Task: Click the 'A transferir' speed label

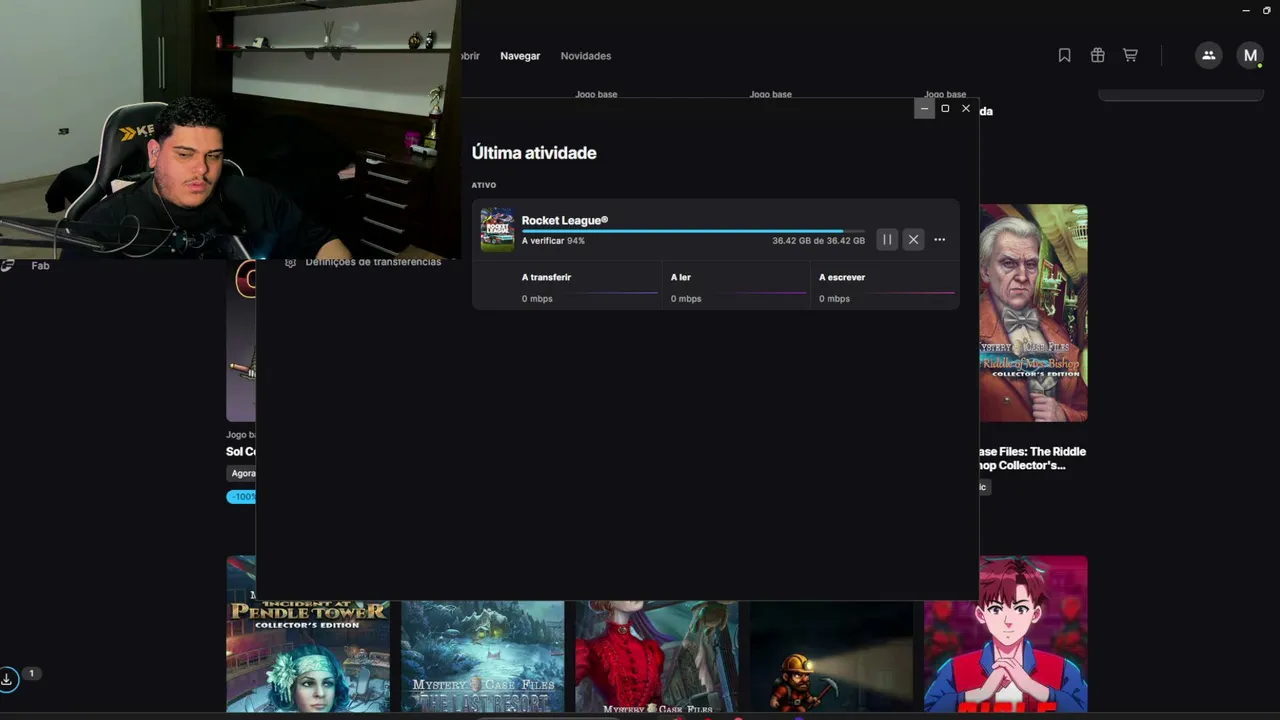Action: (x=546, y=277)
